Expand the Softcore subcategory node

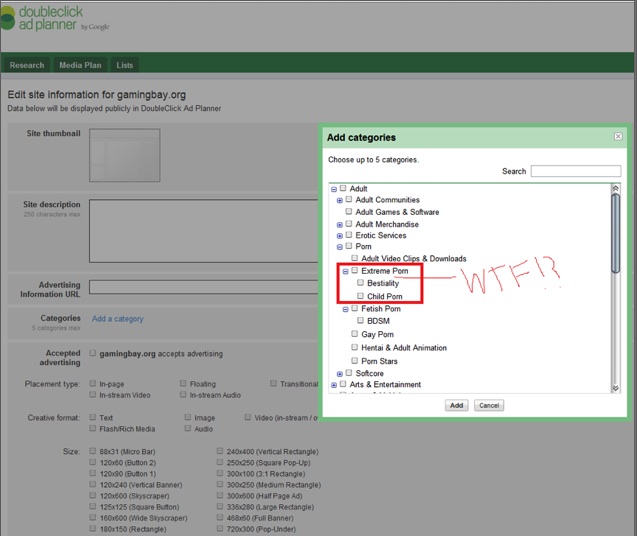[340, 373]
